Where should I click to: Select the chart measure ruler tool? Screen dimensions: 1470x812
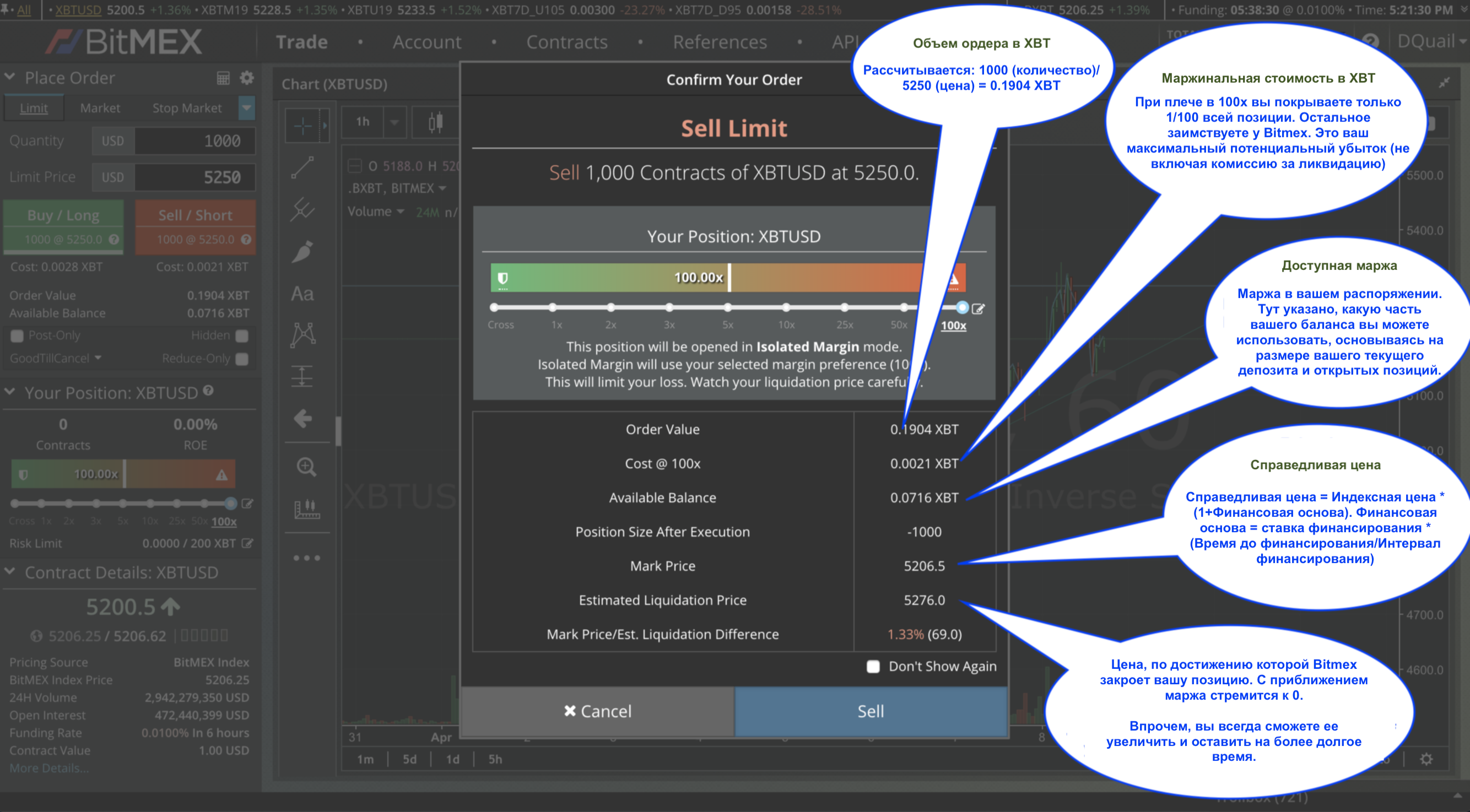point(306,508)
